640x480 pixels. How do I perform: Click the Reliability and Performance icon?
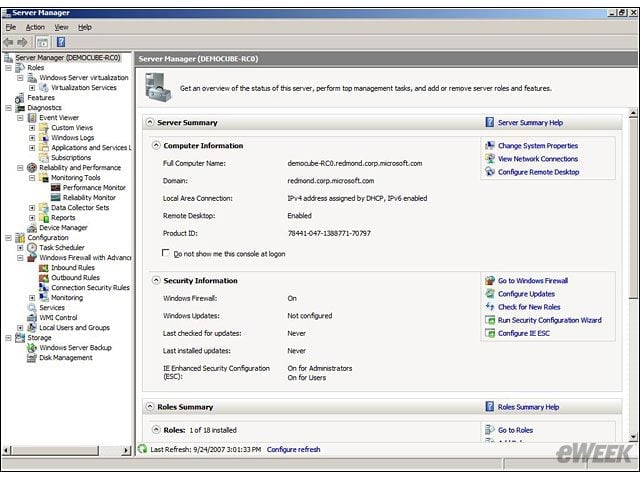tap(32, 168)
